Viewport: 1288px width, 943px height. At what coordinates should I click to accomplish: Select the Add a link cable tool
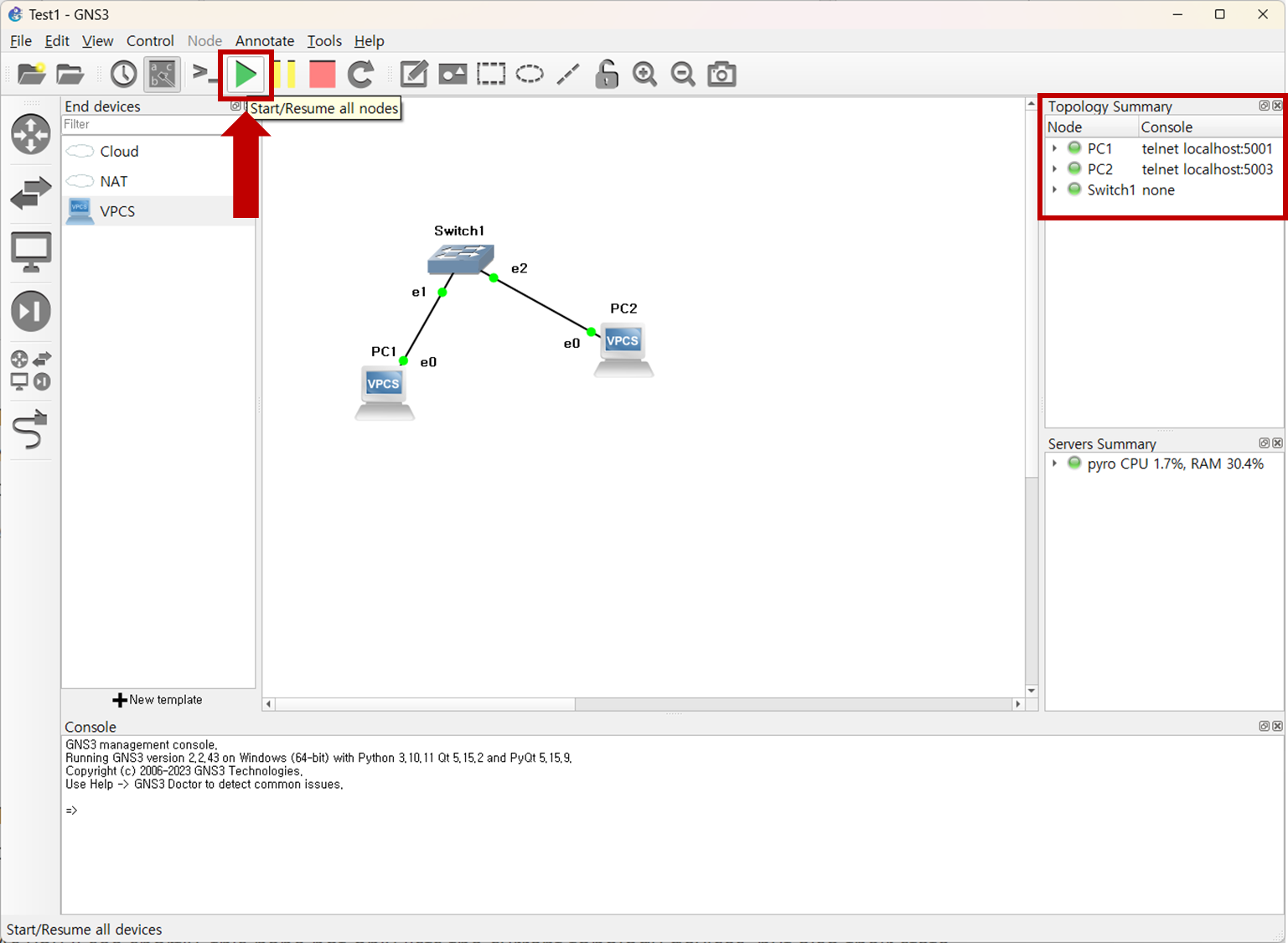pyautogui.click(x=31, y=429)
